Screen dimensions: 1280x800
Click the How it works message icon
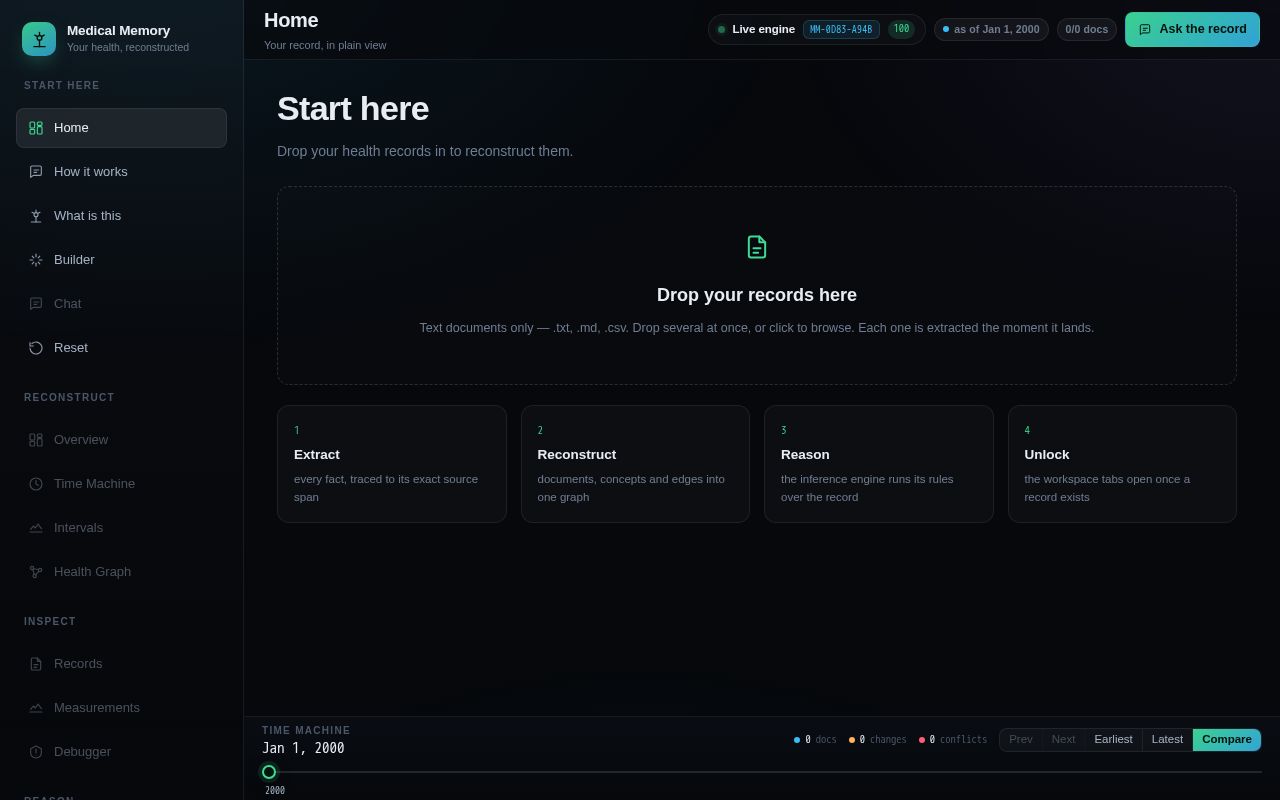point(36,172)
